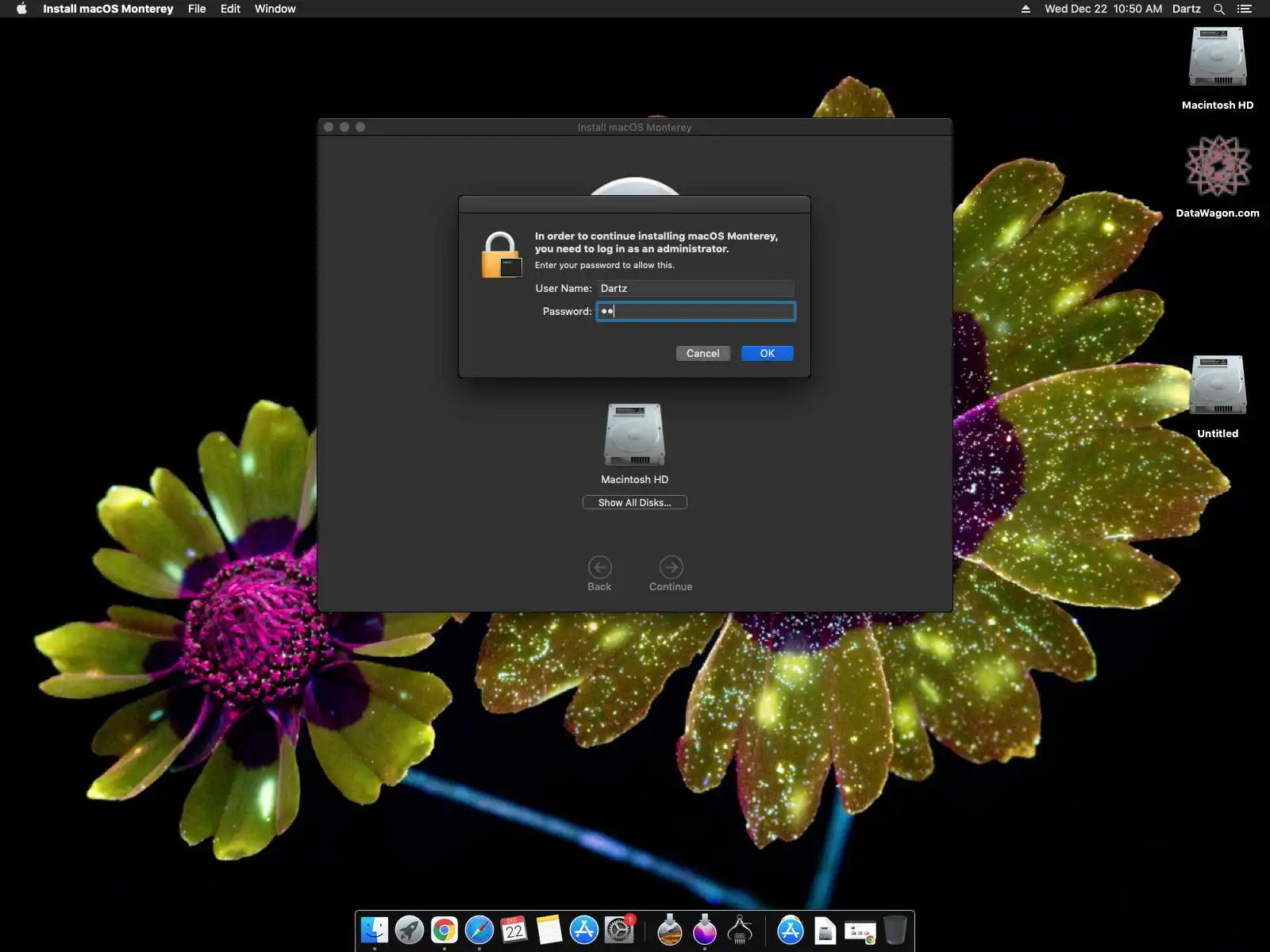Open the App Store icon beside Notes
The height and width of the screenshot is (952, 1270).
click(584, 930)
